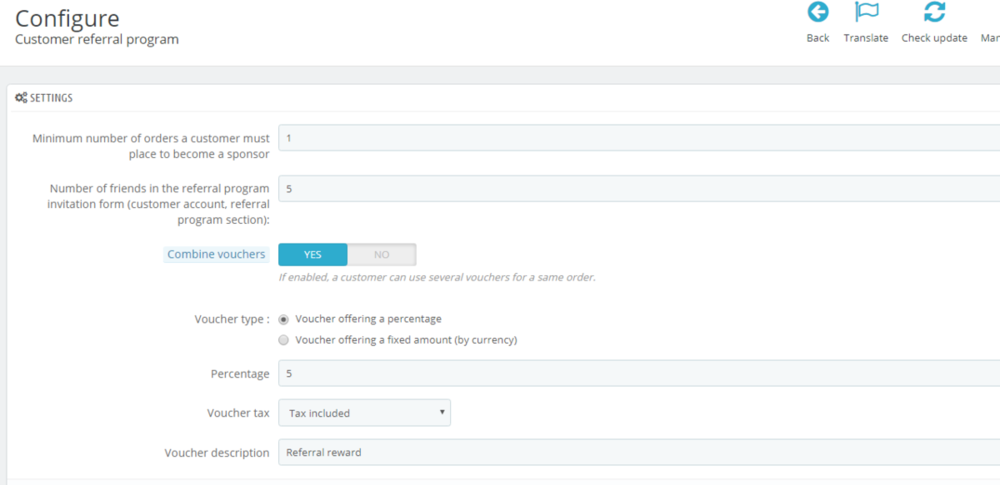Viewport: 1000px width, 485px height.
Task: Click the Check update refresh icon
Action: click(934, 13)
